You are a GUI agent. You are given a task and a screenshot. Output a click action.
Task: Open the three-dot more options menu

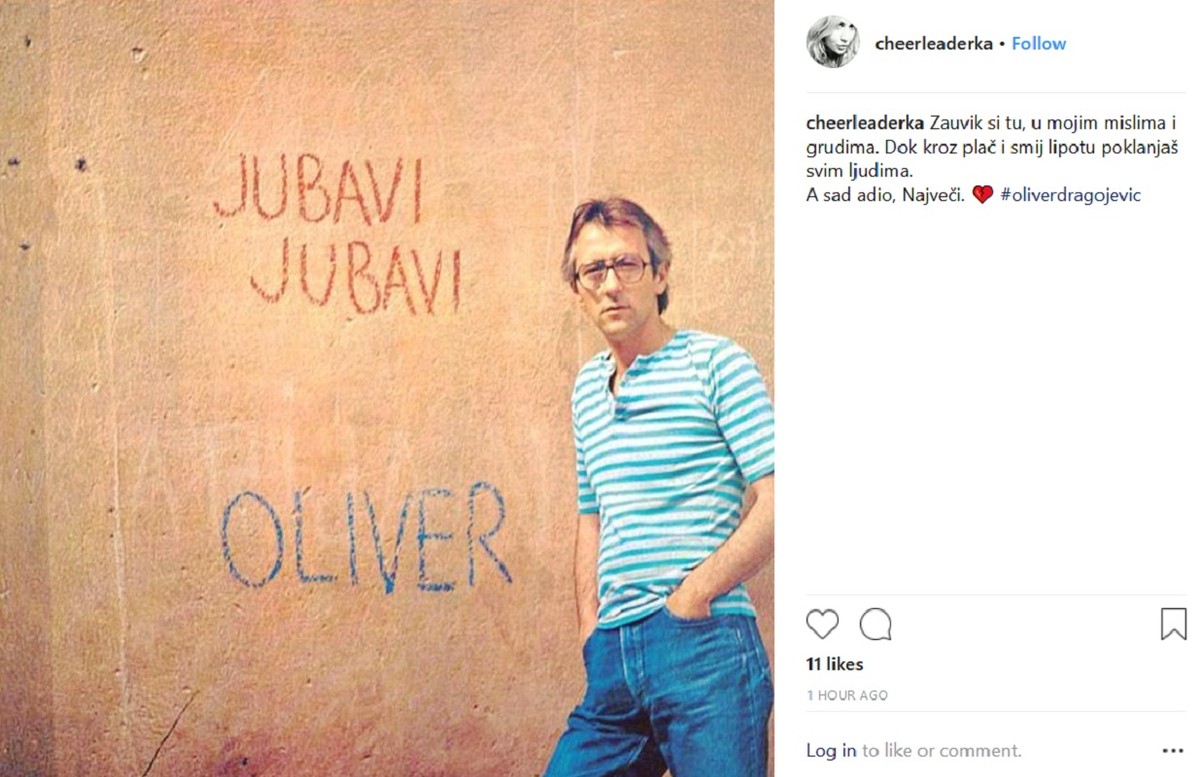1172,750
